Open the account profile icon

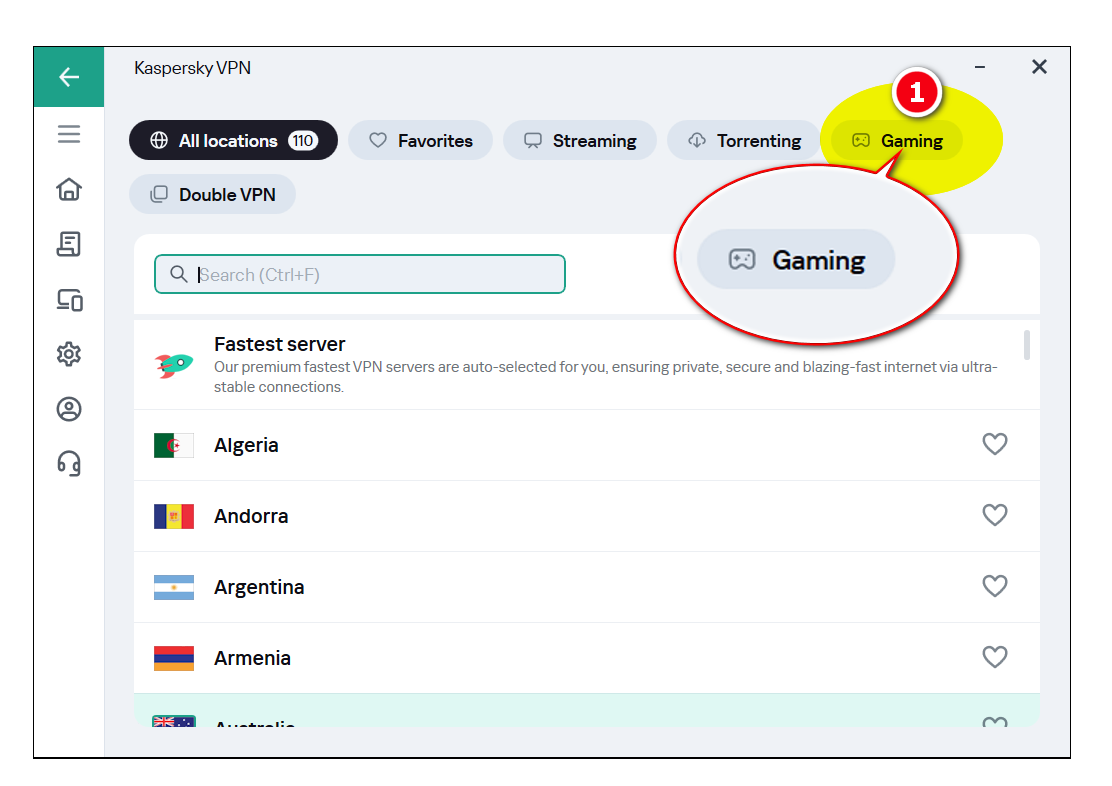[x=69, y=409]
